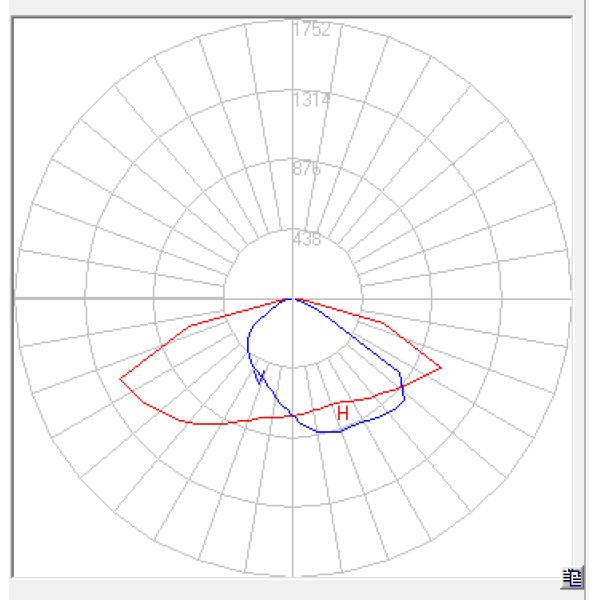The image size is (600, 600).
Task: Click the horizontal axis line's right end
Action: (x=568, y=298)
